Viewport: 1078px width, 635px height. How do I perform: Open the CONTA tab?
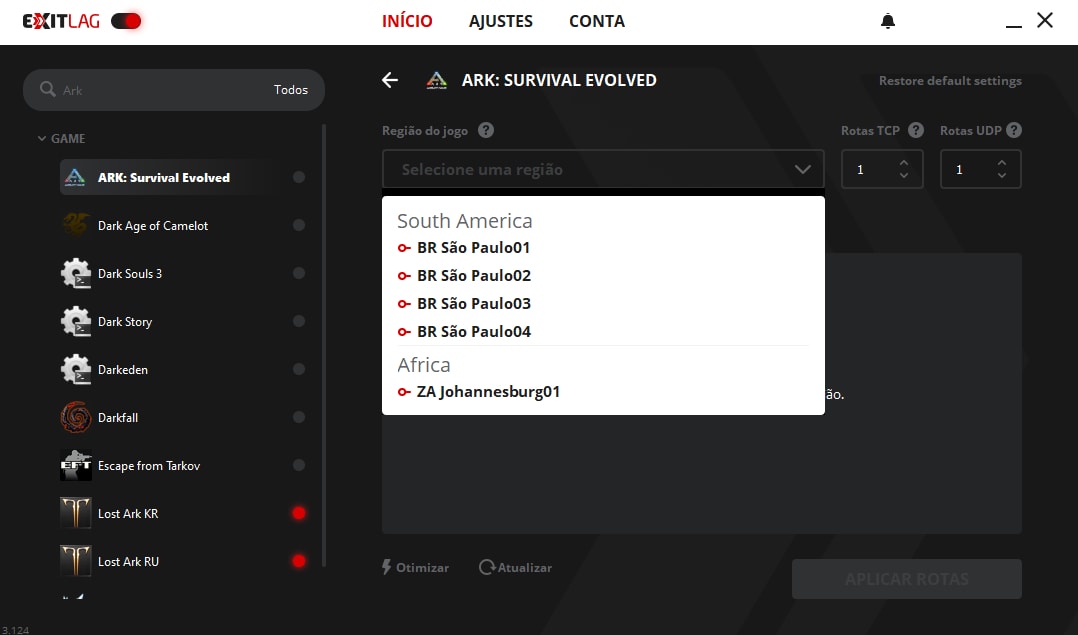pyautogui.click(x=596, y=21)
